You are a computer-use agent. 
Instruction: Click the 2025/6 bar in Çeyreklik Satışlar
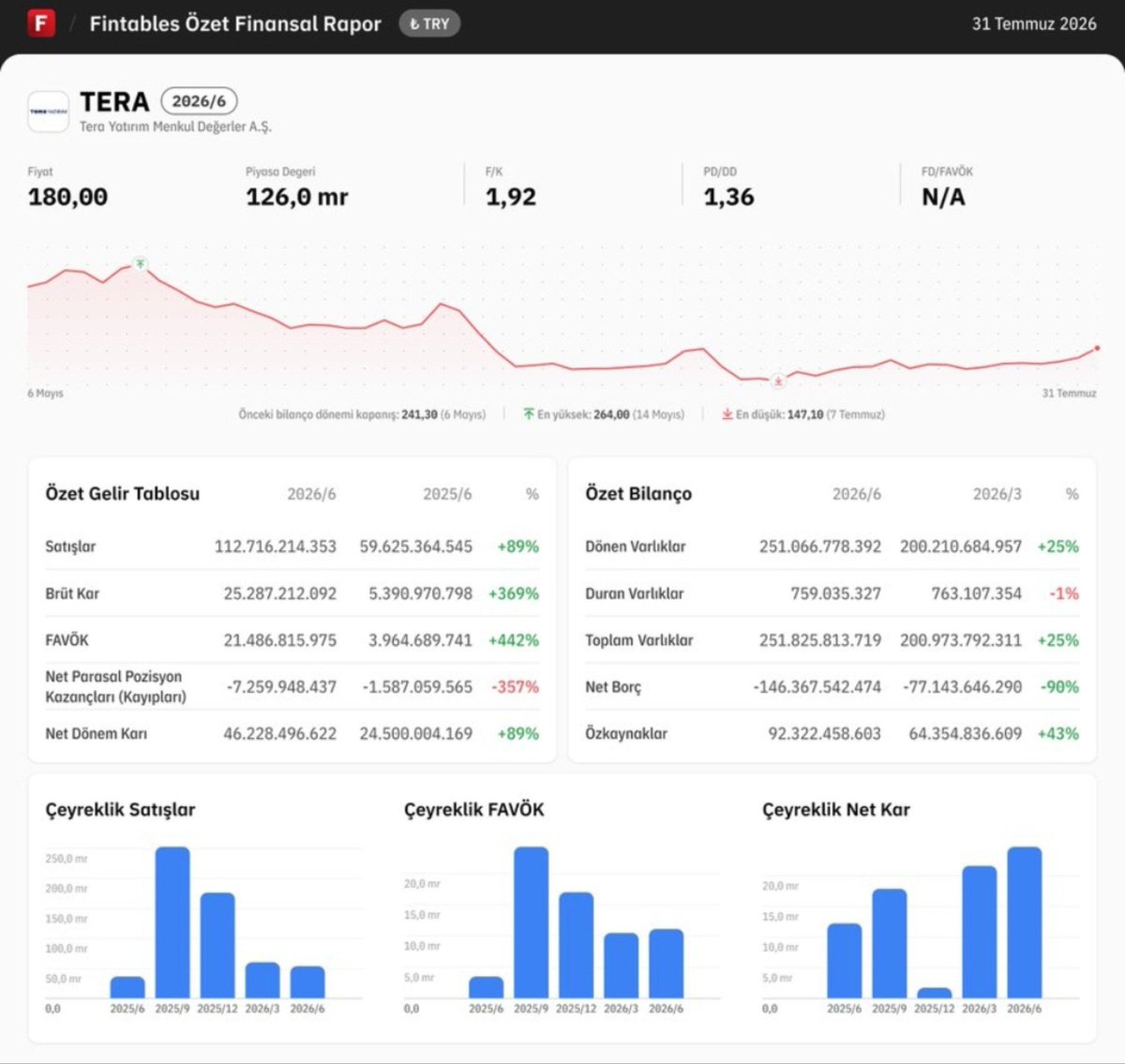127,987
